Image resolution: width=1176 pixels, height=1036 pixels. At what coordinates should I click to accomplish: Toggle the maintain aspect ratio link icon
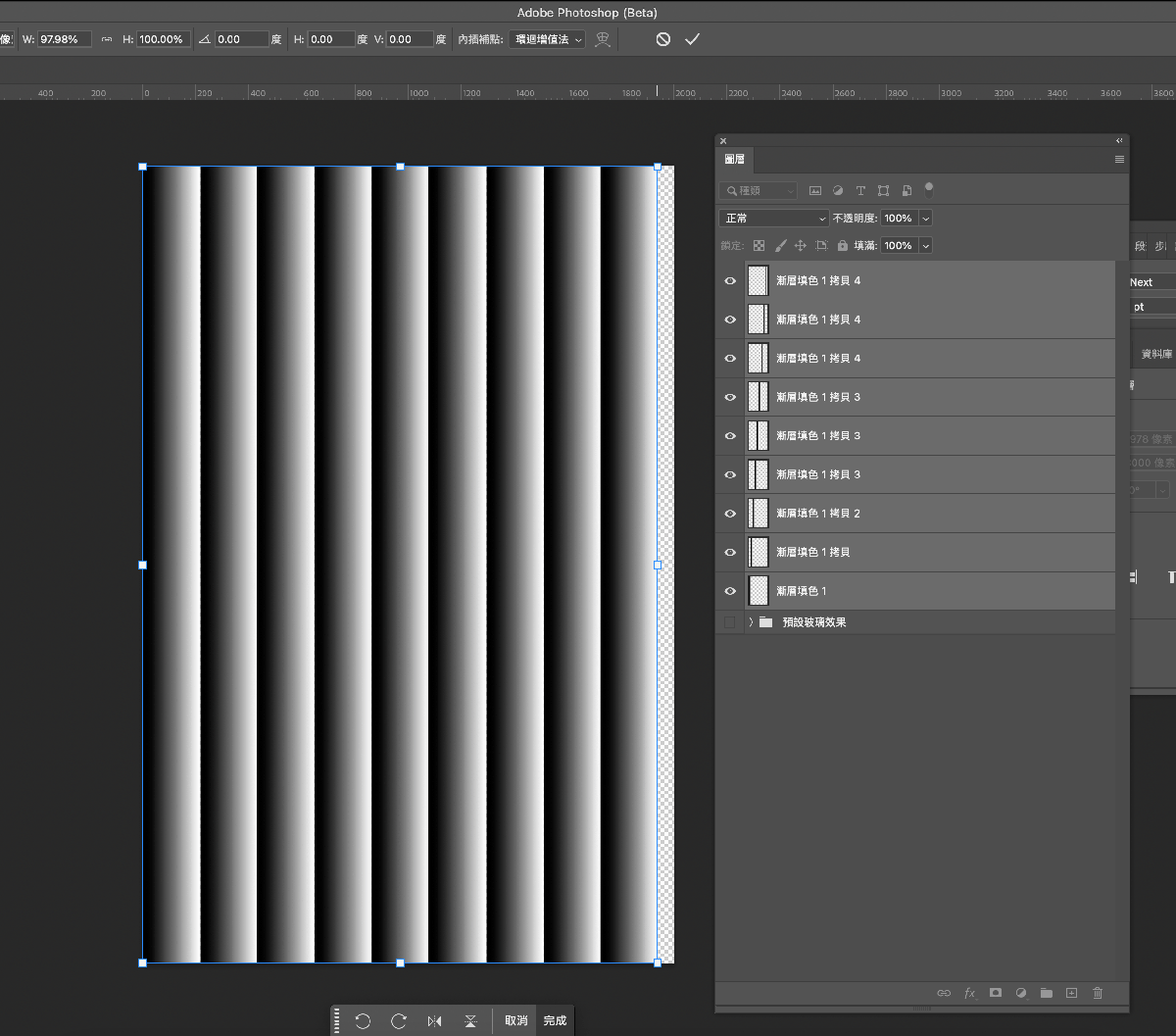coord(107,39)
